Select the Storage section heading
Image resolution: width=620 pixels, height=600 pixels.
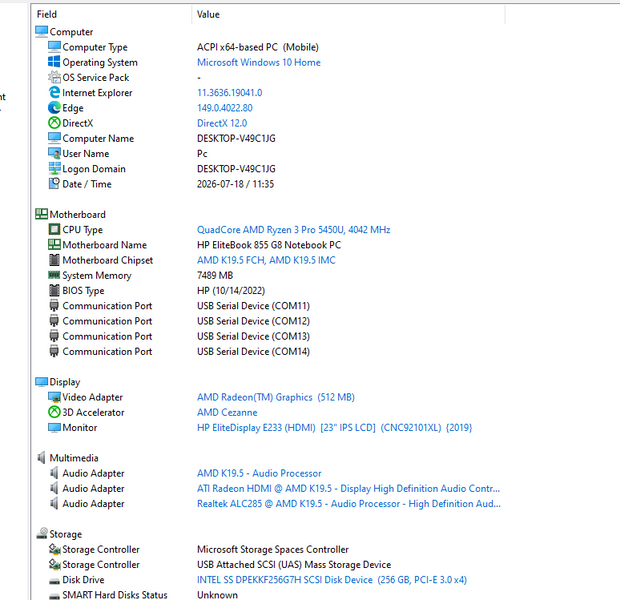point(66,534)
